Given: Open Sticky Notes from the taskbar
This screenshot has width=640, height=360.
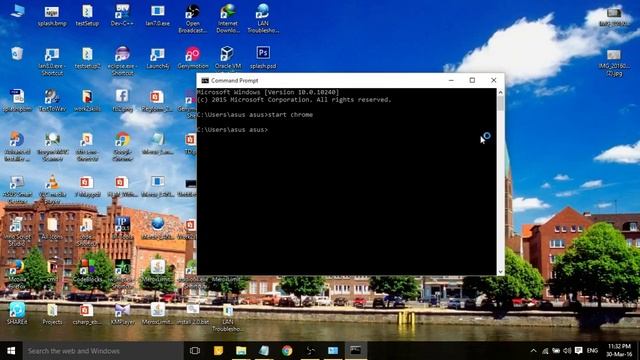Looking at the screenshot, I should [218, 351].
